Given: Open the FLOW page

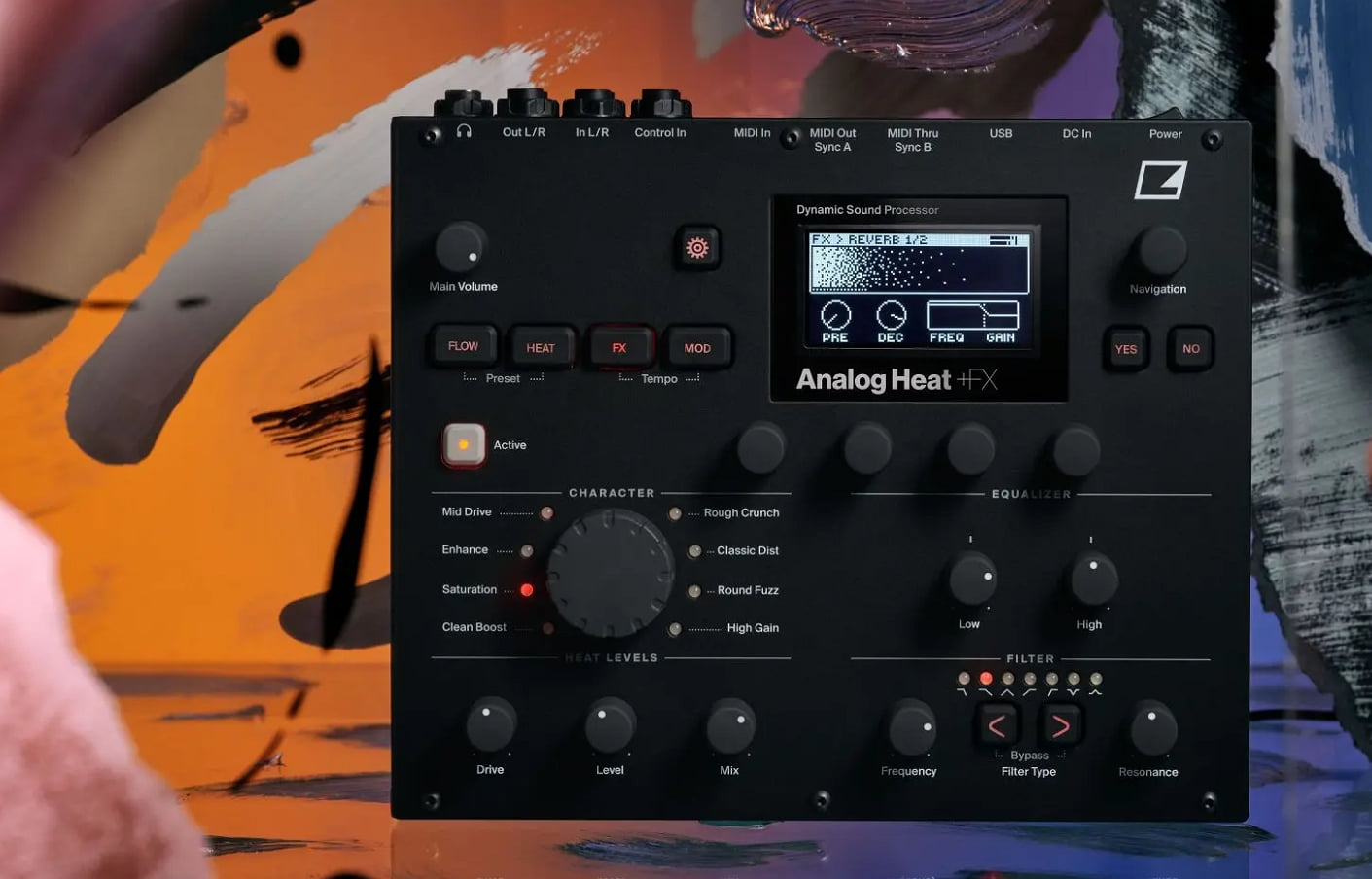Looking at the screenshot, I should pyautogui.click(x=463, y=346).
